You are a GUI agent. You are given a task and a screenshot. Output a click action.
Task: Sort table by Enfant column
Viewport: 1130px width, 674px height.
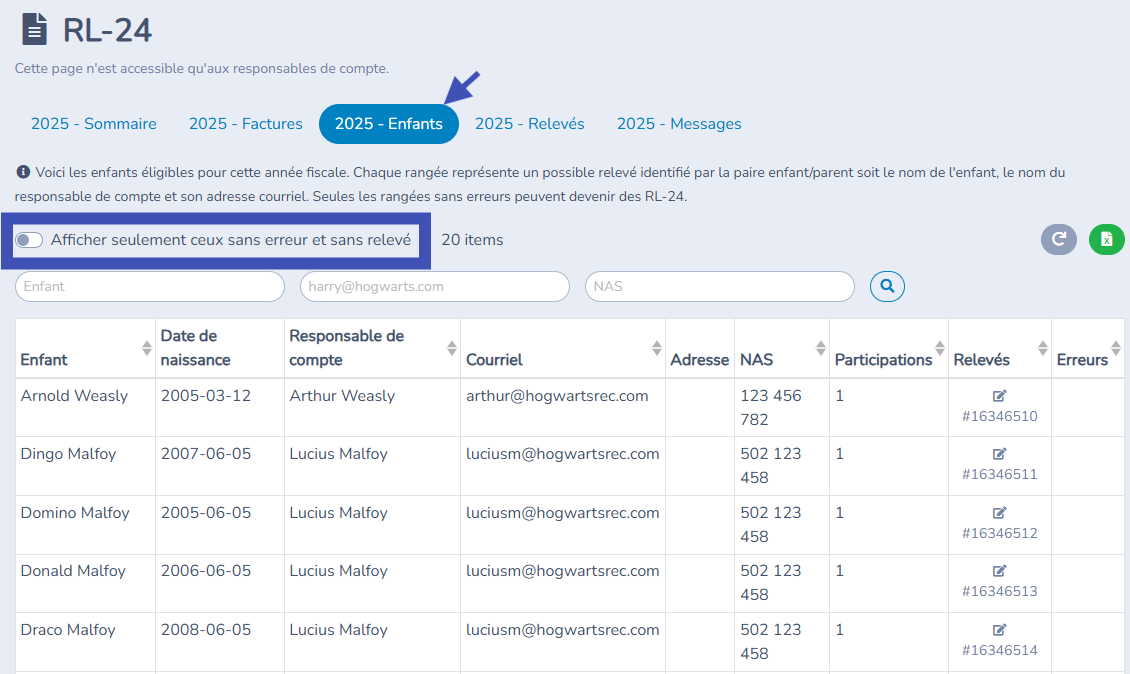point(147,348)
